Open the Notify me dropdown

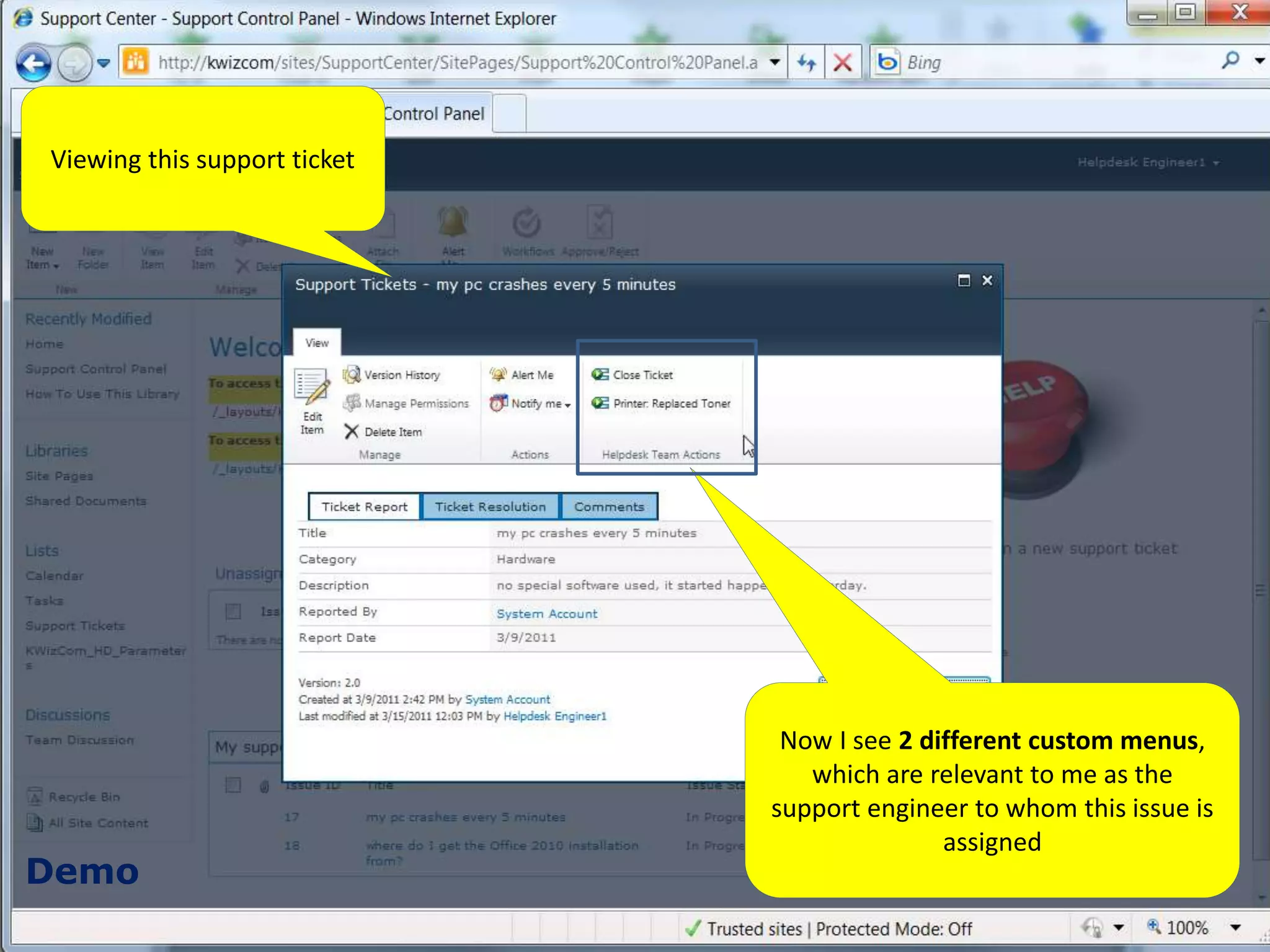tap(530, 403)
